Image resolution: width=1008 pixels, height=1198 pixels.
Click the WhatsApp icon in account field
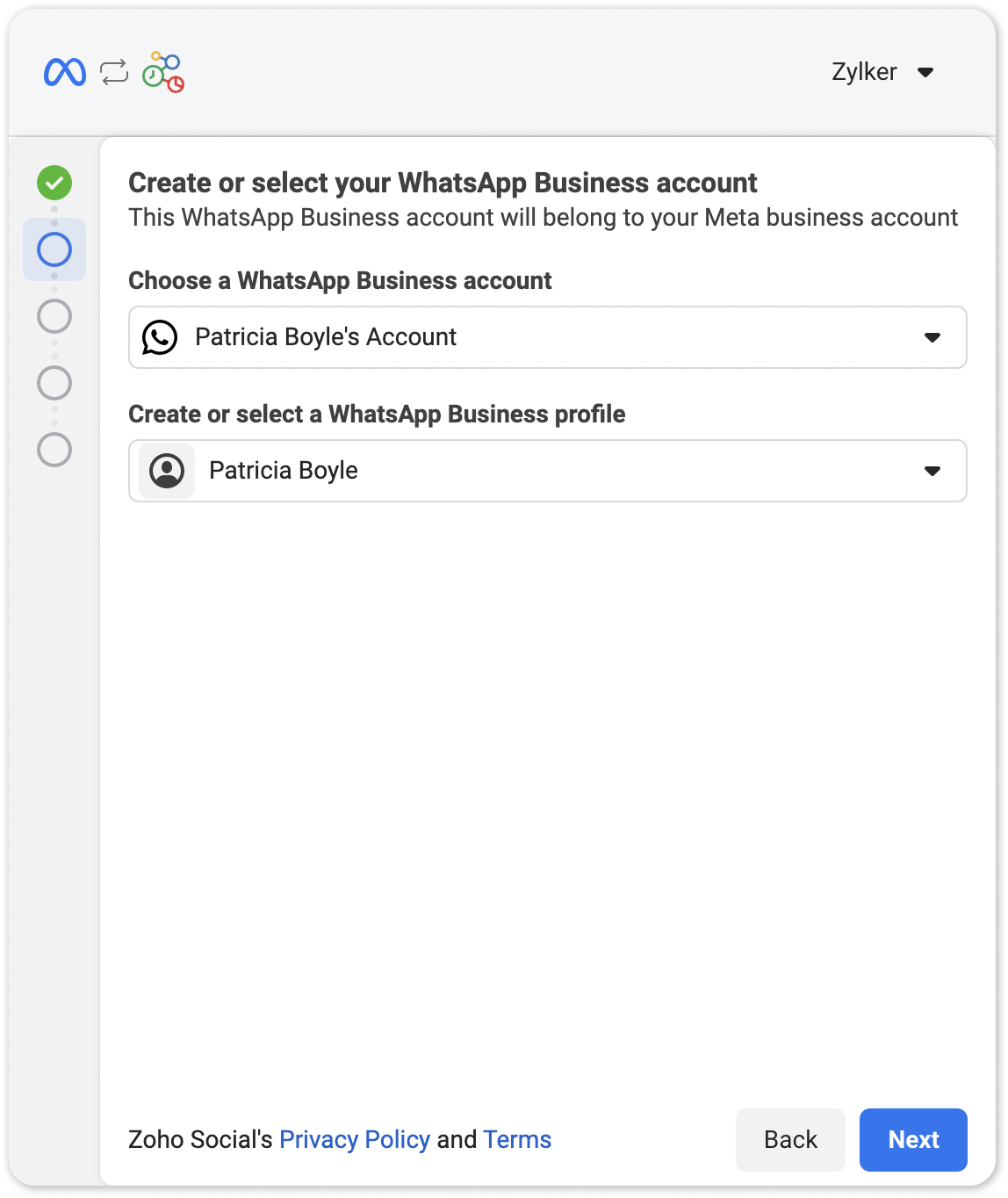point(160,337)
